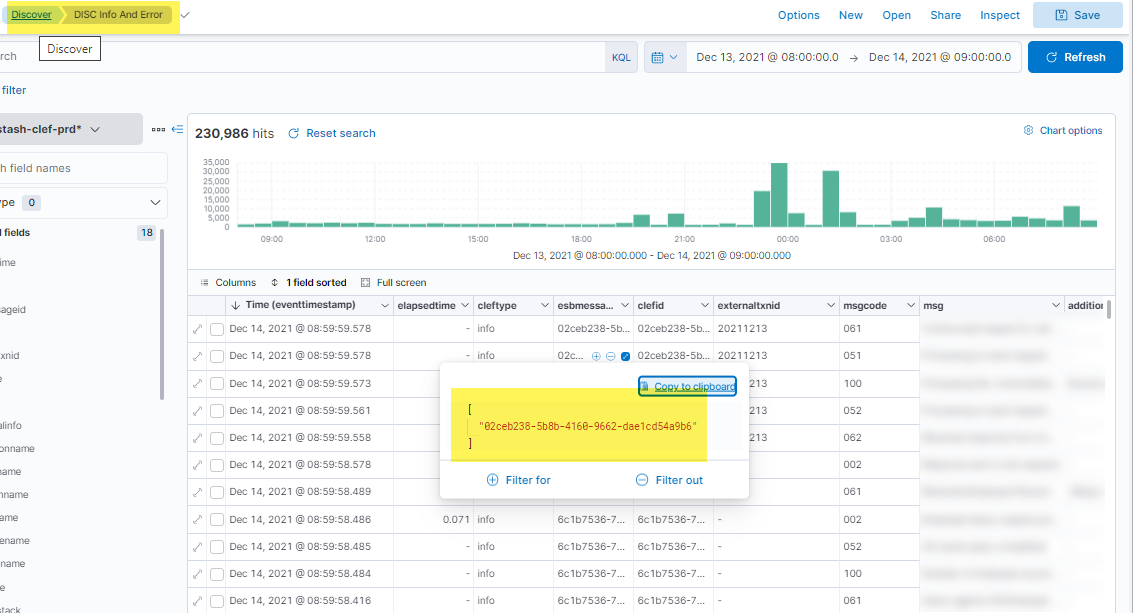The height and width of the screenshot is (613, 1133).
Task: Click Open in the top menu
Action: [896, 15]
